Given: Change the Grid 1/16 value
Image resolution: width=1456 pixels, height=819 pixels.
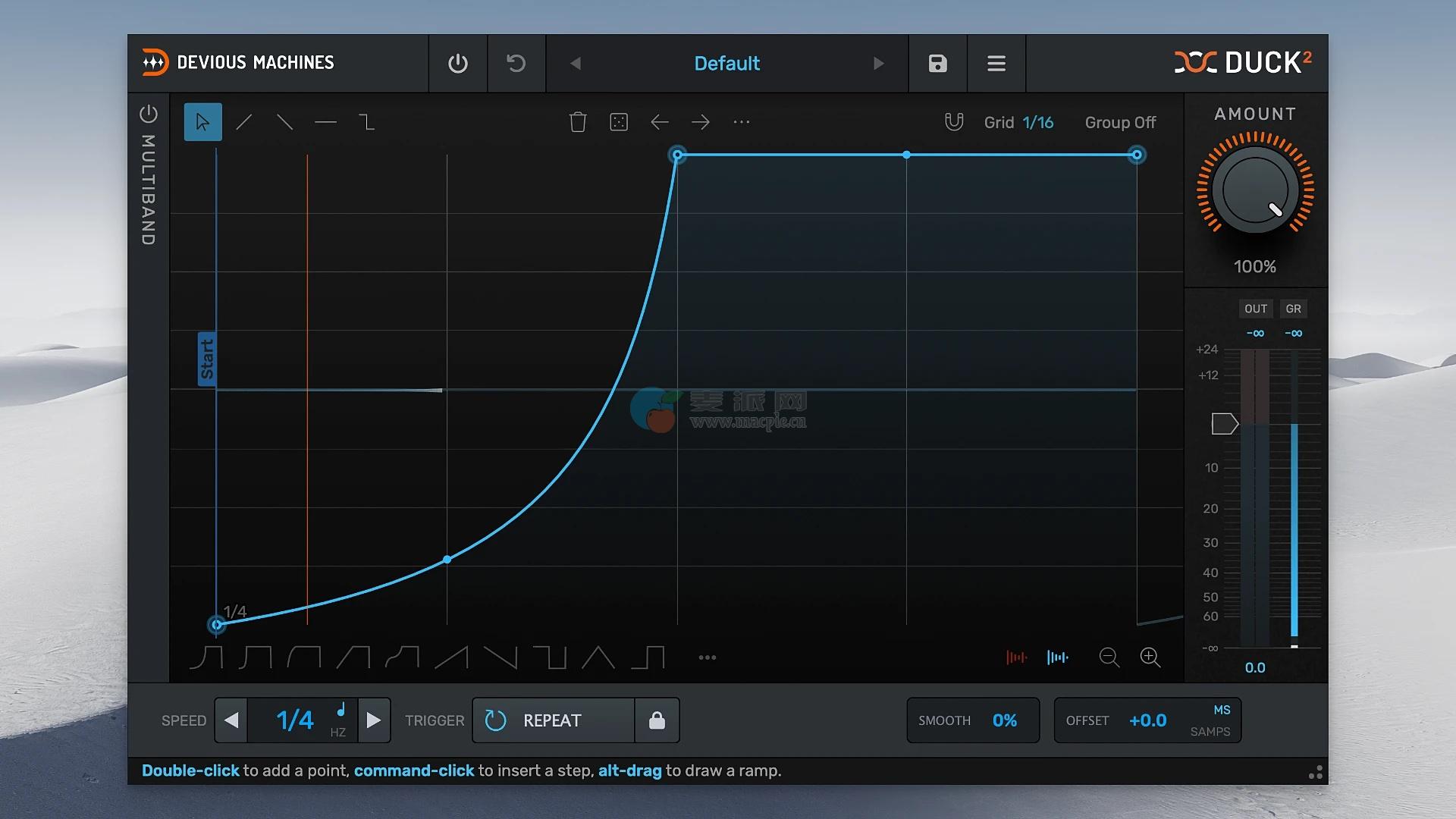Looking at the screenshot, I should 1037,123.
